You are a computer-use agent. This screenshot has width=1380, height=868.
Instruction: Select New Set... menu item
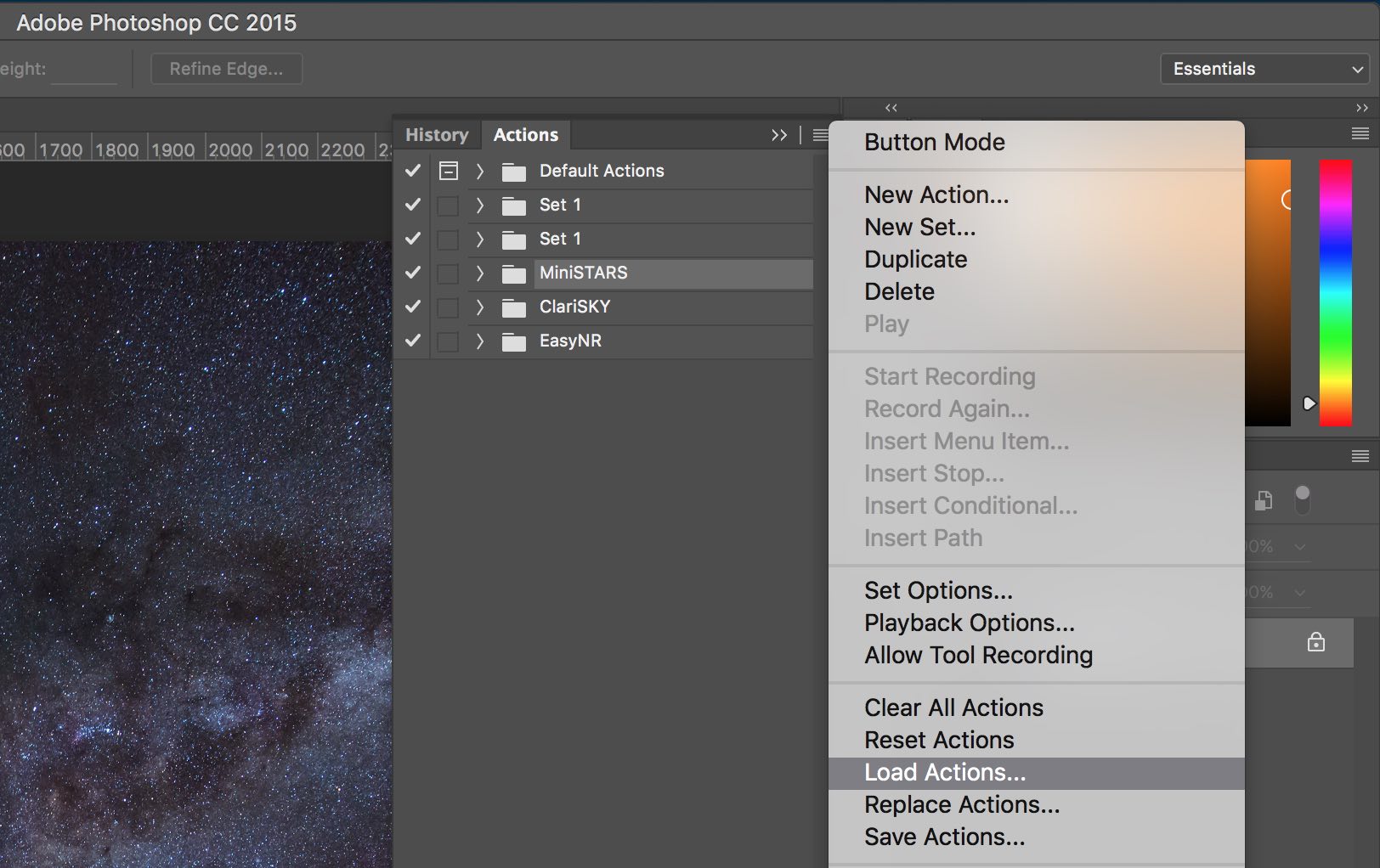[x=1037, y=228]
